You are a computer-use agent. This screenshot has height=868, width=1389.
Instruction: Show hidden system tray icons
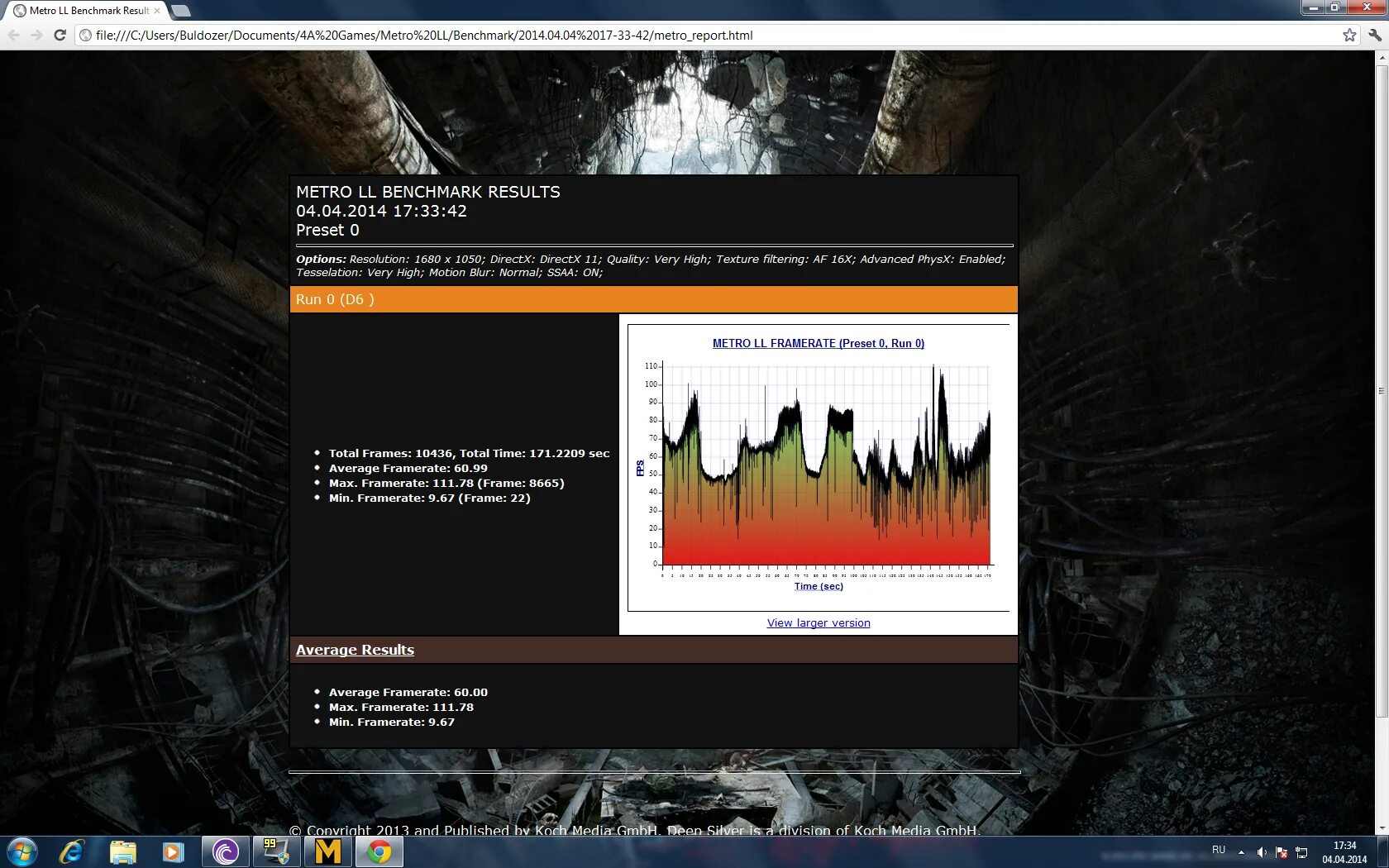pos(1241,852)
